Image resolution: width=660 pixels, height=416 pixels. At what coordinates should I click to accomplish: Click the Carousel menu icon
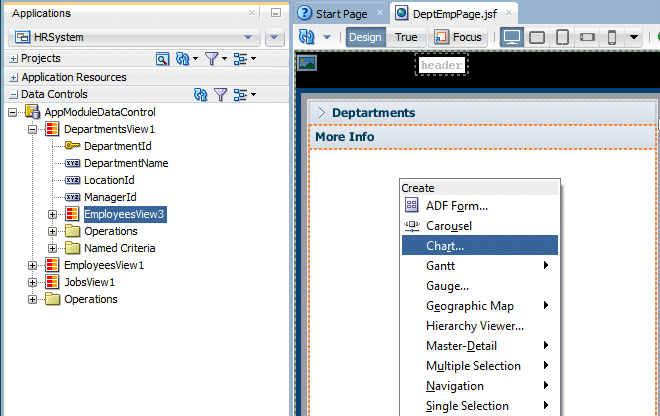[x=411, y=226]
